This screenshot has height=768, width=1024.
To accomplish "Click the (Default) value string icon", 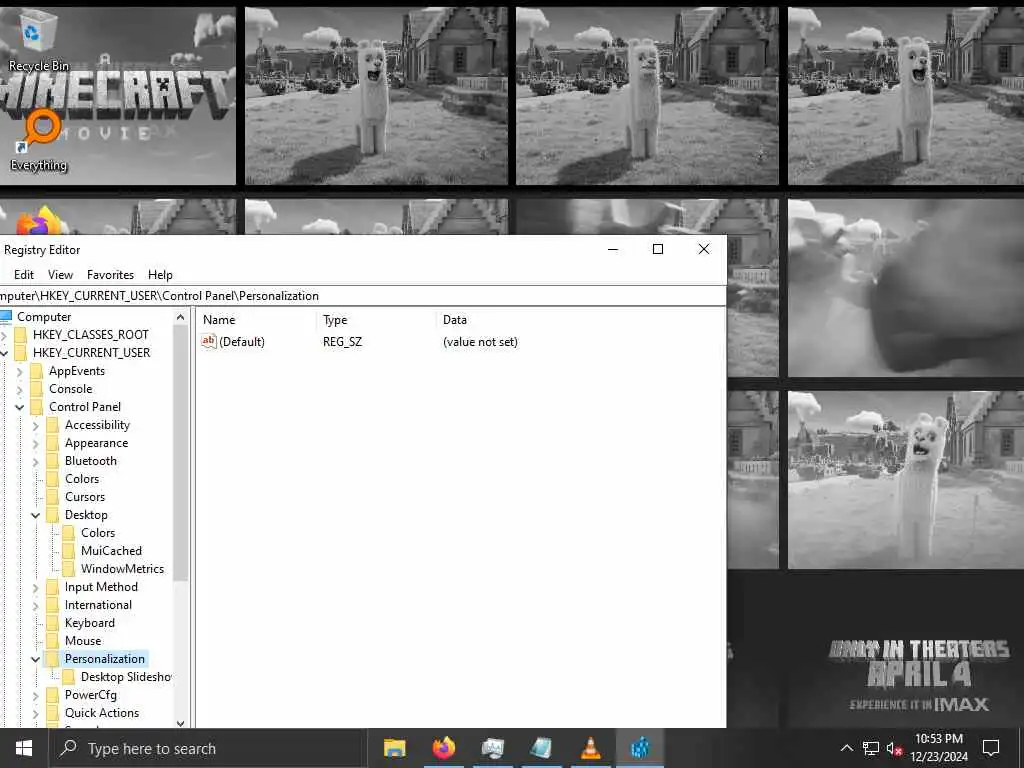I will pos(208,341).
